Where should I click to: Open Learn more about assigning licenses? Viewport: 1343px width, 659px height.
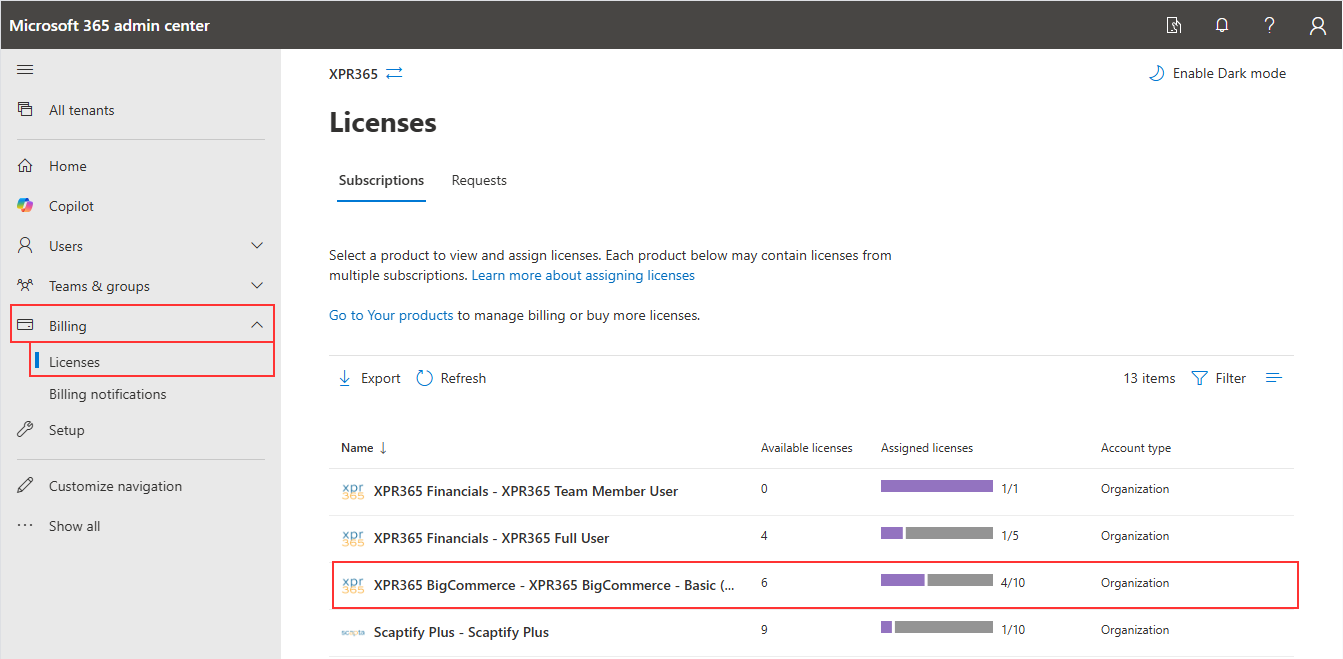pyautogui.click(x=583, y=274)
